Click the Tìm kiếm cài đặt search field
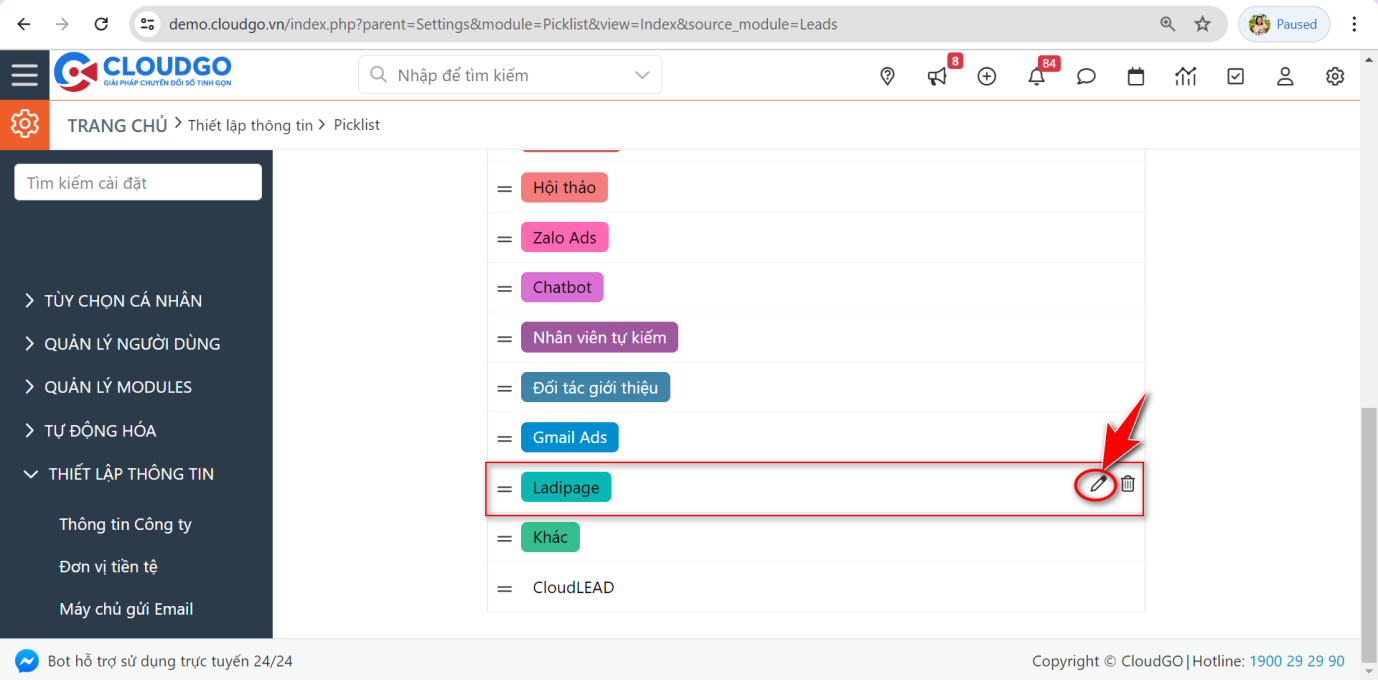 click(x=138, y=183)
